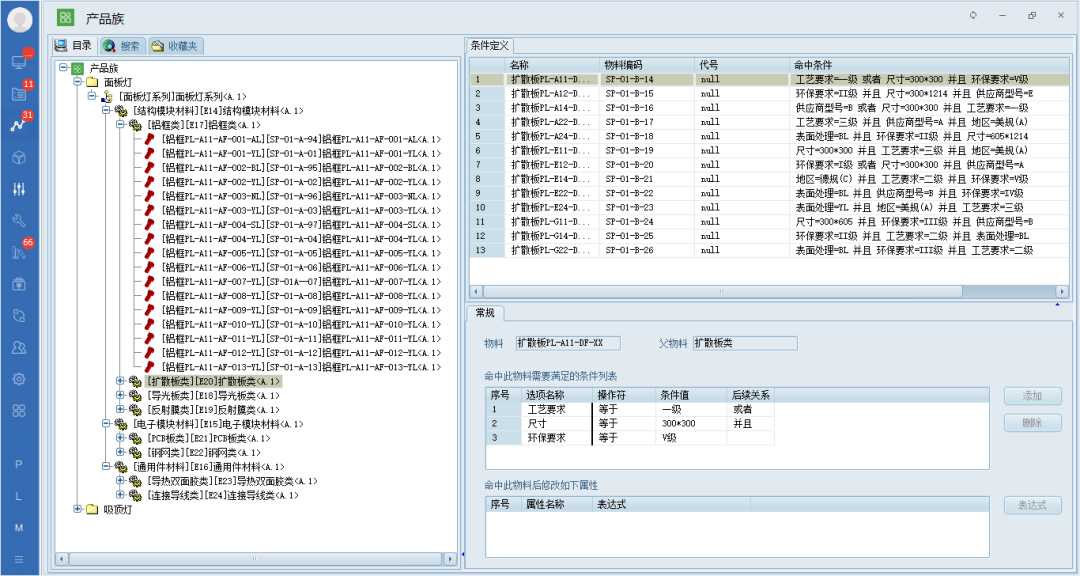Click the 删除 button
The height and width of the screenshot is (576, 1080).
tap(1032, 423)
